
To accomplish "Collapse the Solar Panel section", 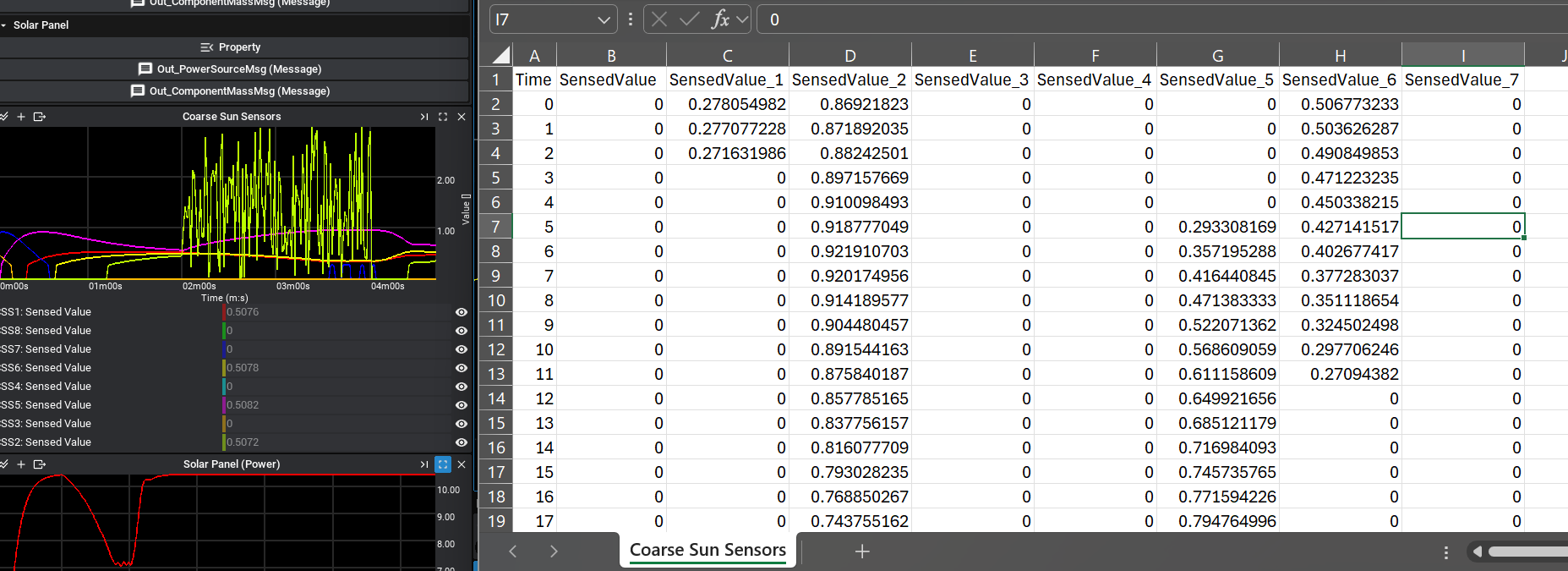I will point(4,25).
